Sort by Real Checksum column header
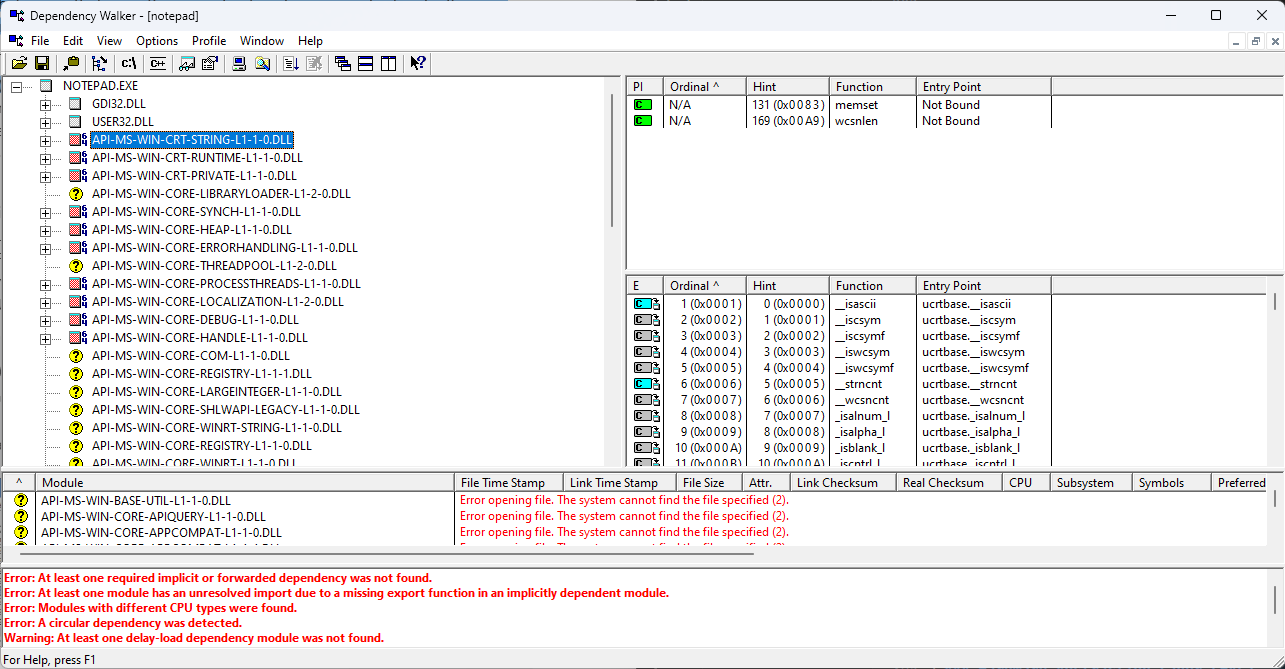 pos(950,483)
